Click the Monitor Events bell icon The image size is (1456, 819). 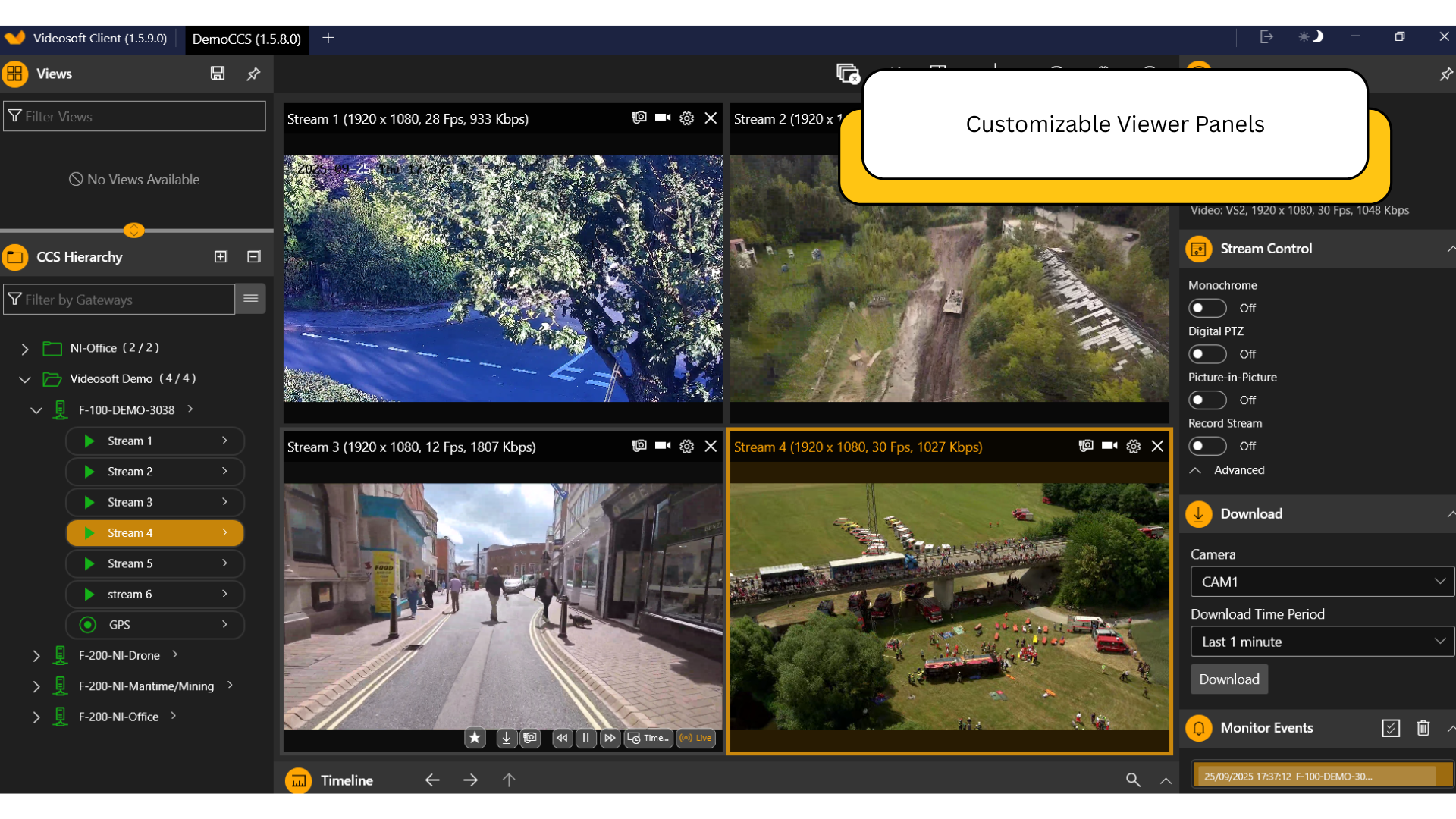[x=1199, y=728]
